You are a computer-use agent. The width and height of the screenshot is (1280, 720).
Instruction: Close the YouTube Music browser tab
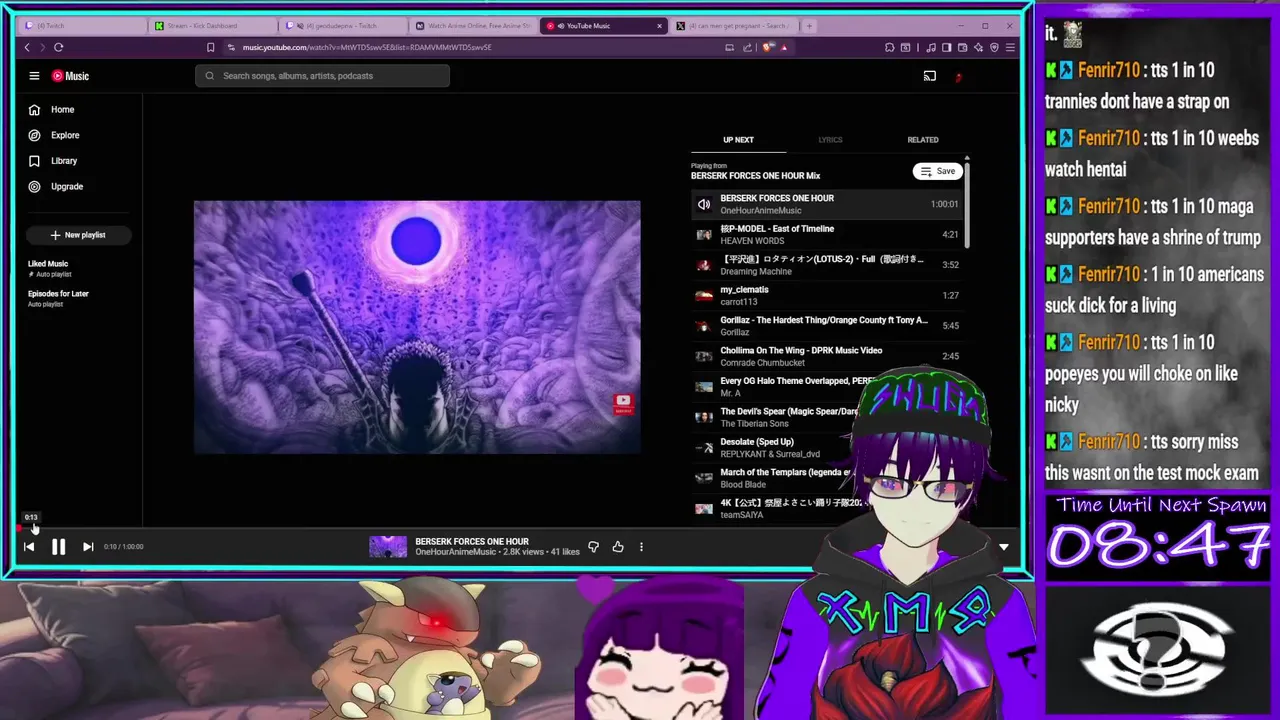click(x=659, y=26)
